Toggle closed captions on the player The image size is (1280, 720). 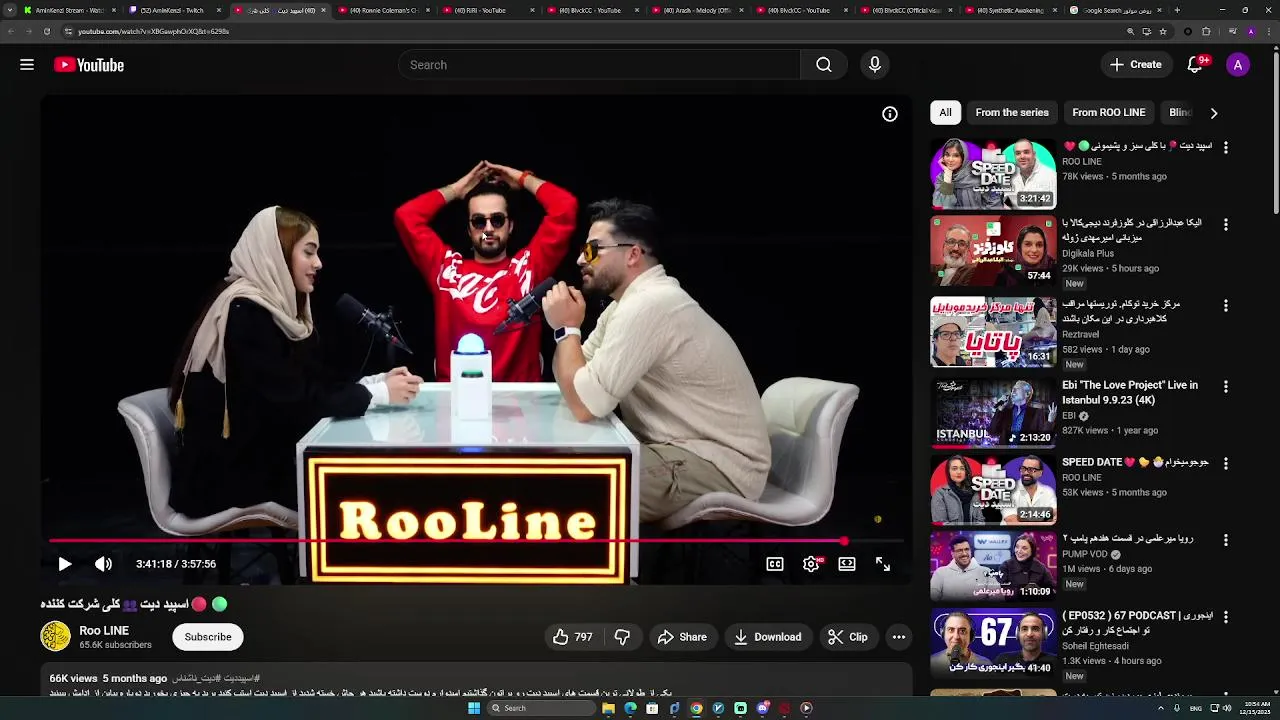(775, 564)
